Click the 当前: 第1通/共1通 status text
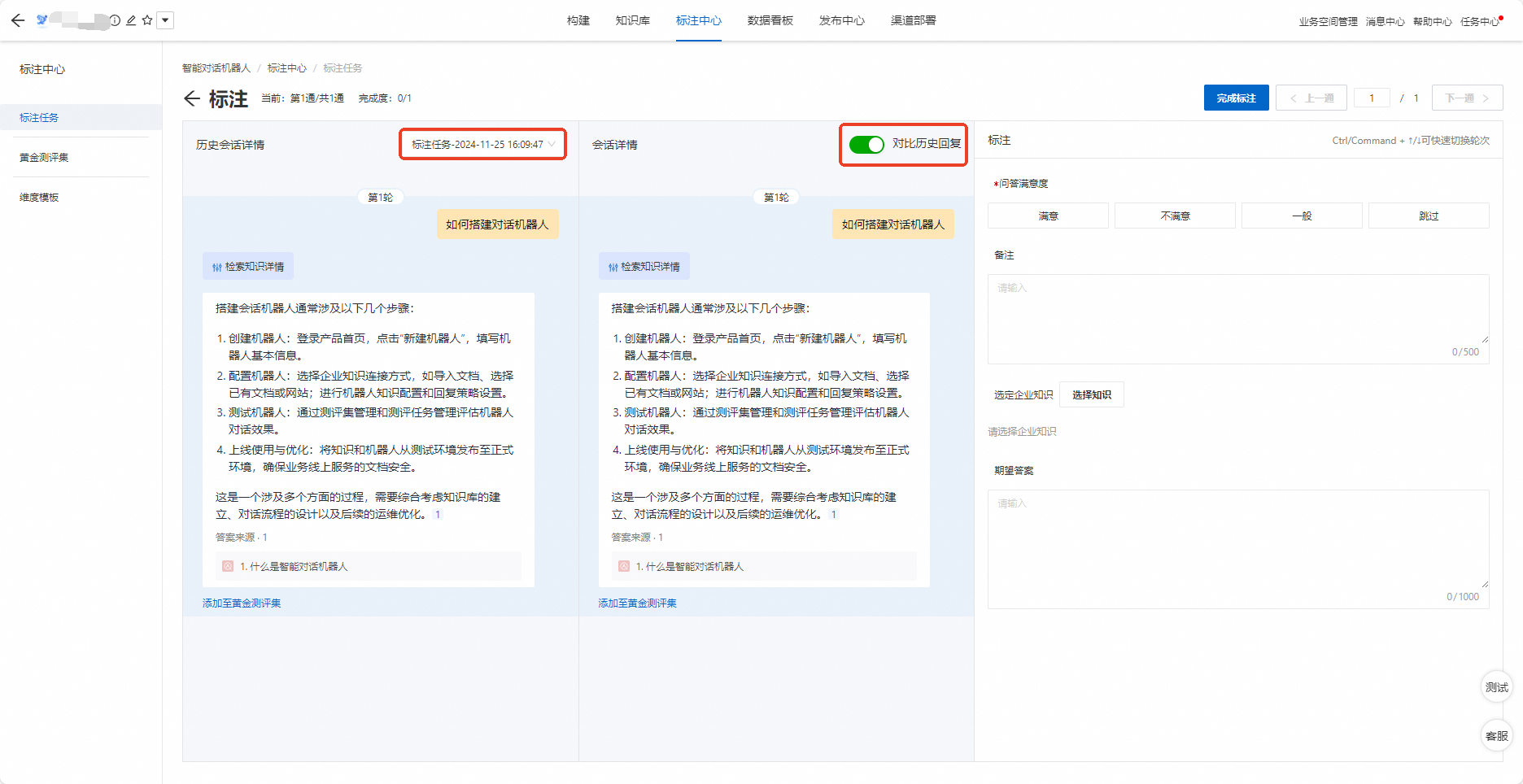 [x=302, y=98]
